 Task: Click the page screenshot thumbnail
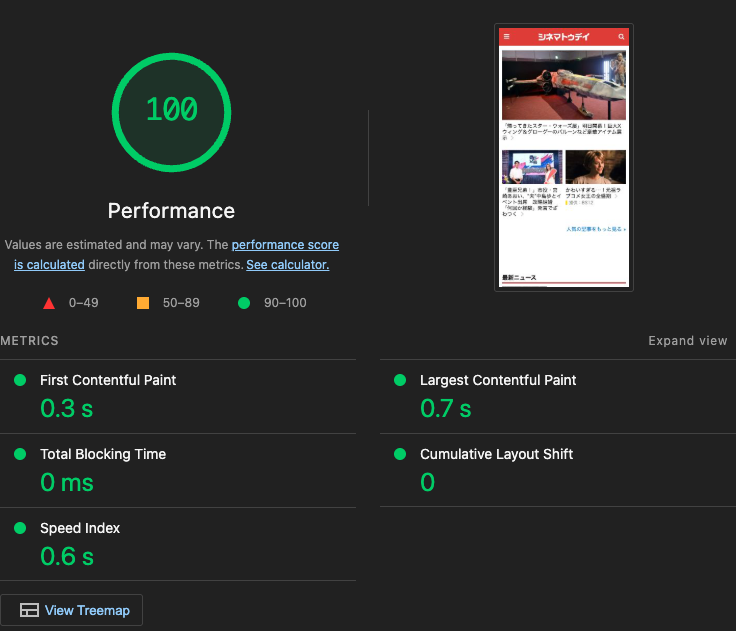point(564,157)
